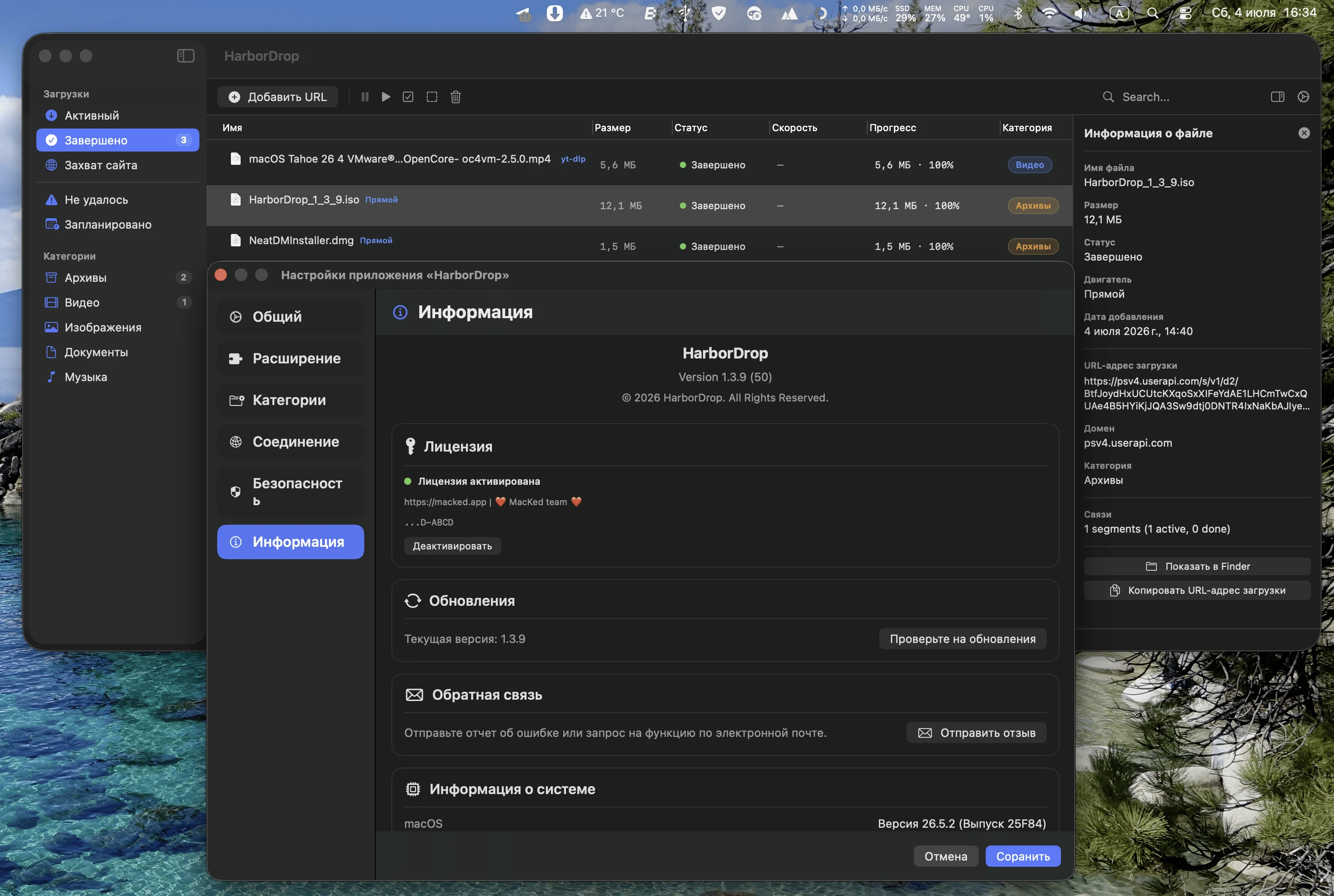1334x896 pixels.
Task: Click the psv4.userapi.com domain value
Action: [x=1127, y=443]
